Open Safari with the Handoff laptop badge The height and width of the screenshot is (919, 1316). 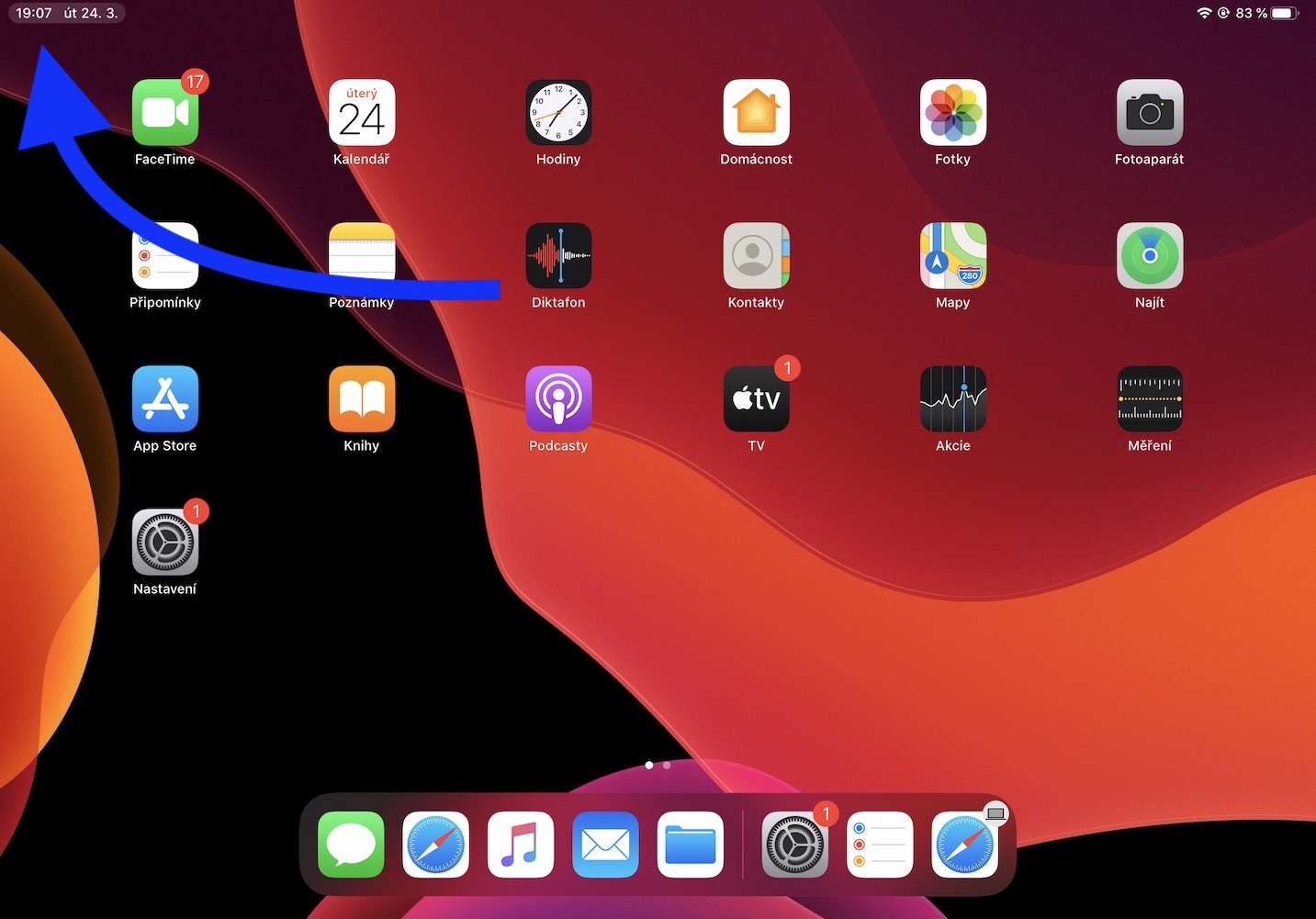click(965, 845)
